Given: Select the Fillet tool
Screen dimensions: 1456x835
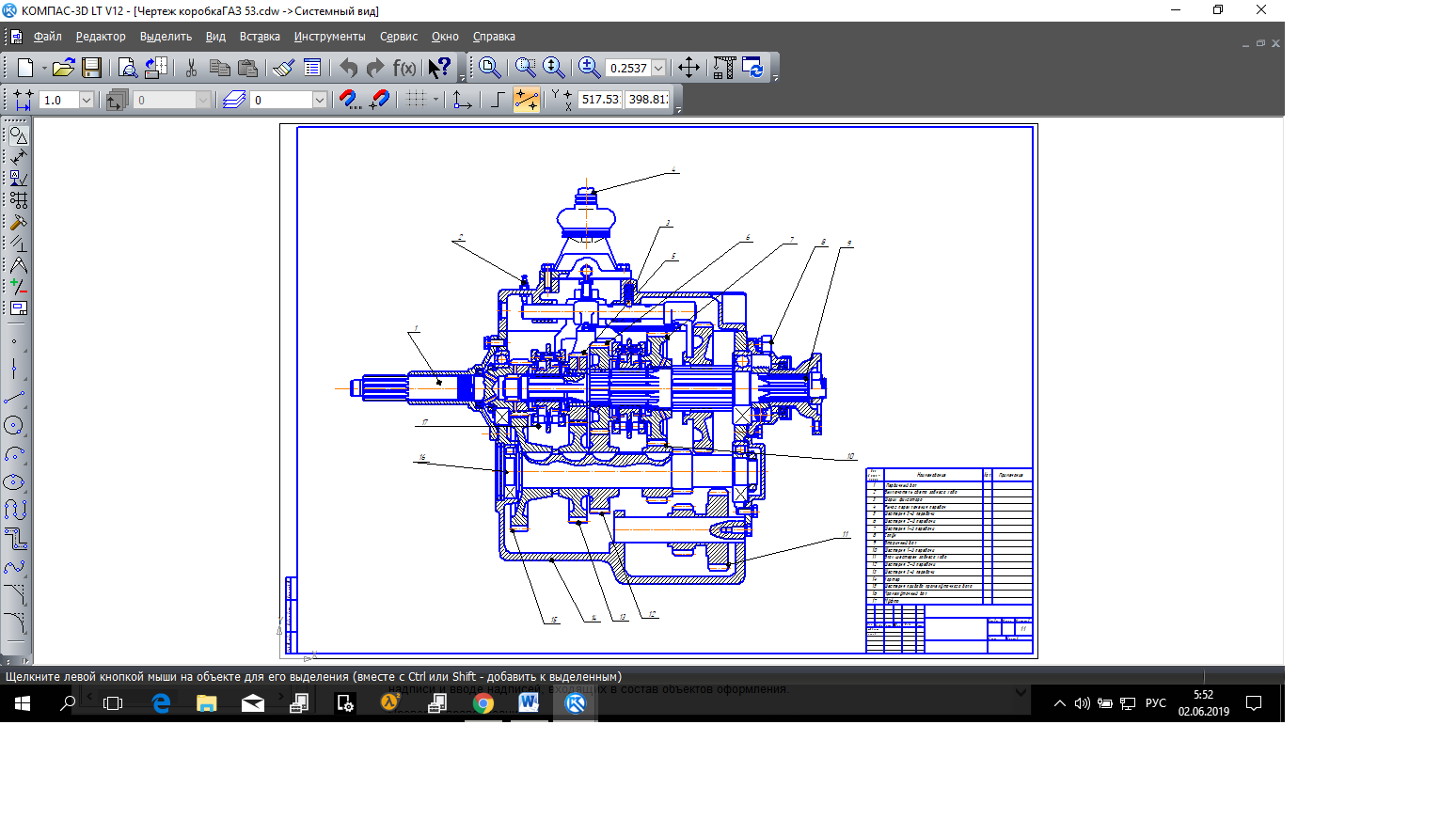Looking at the screenshot, I should (x=15, y=623).
